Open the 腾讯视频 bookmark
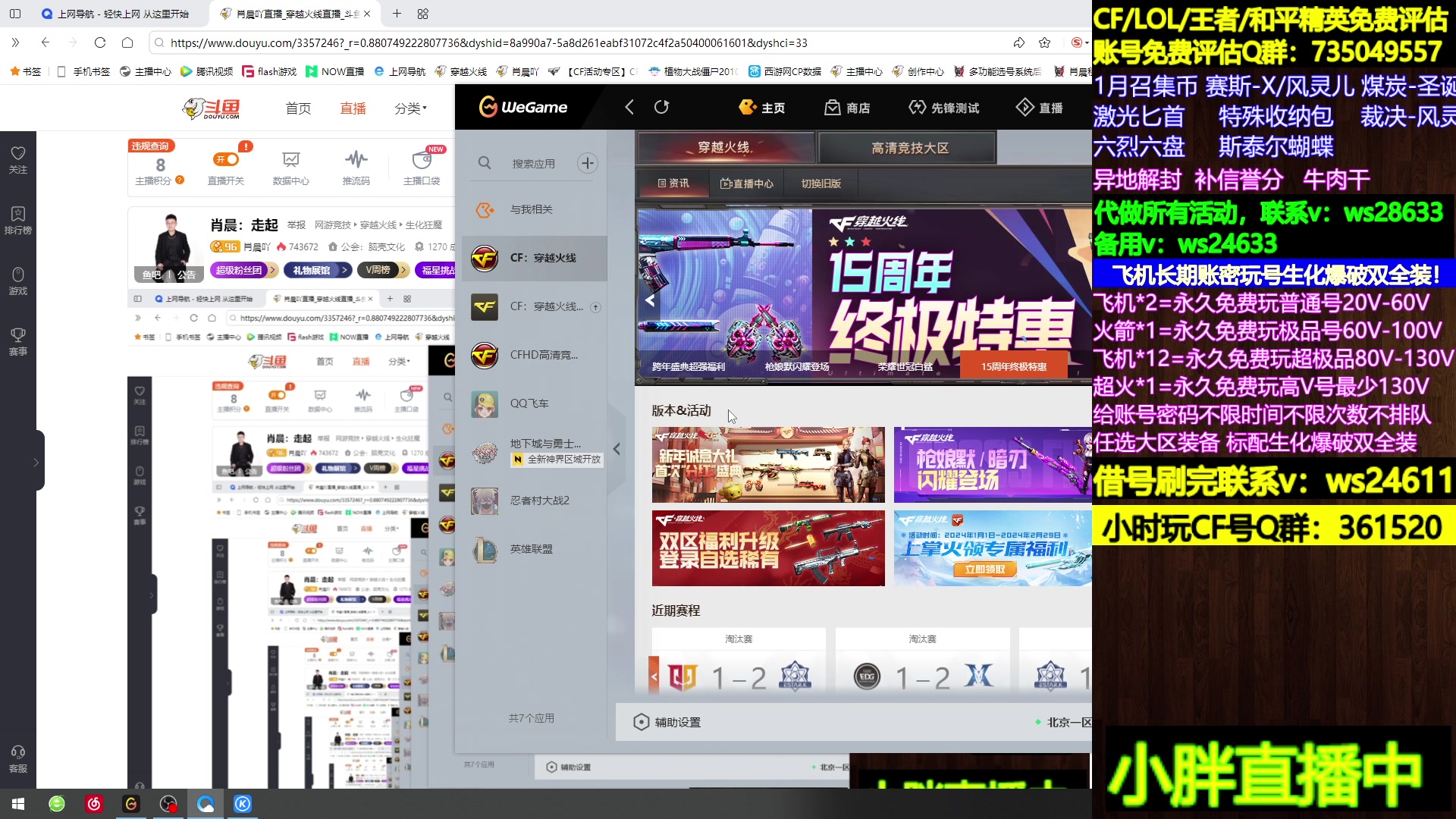Screen dimensions: 1456x819 coord(207,71)
